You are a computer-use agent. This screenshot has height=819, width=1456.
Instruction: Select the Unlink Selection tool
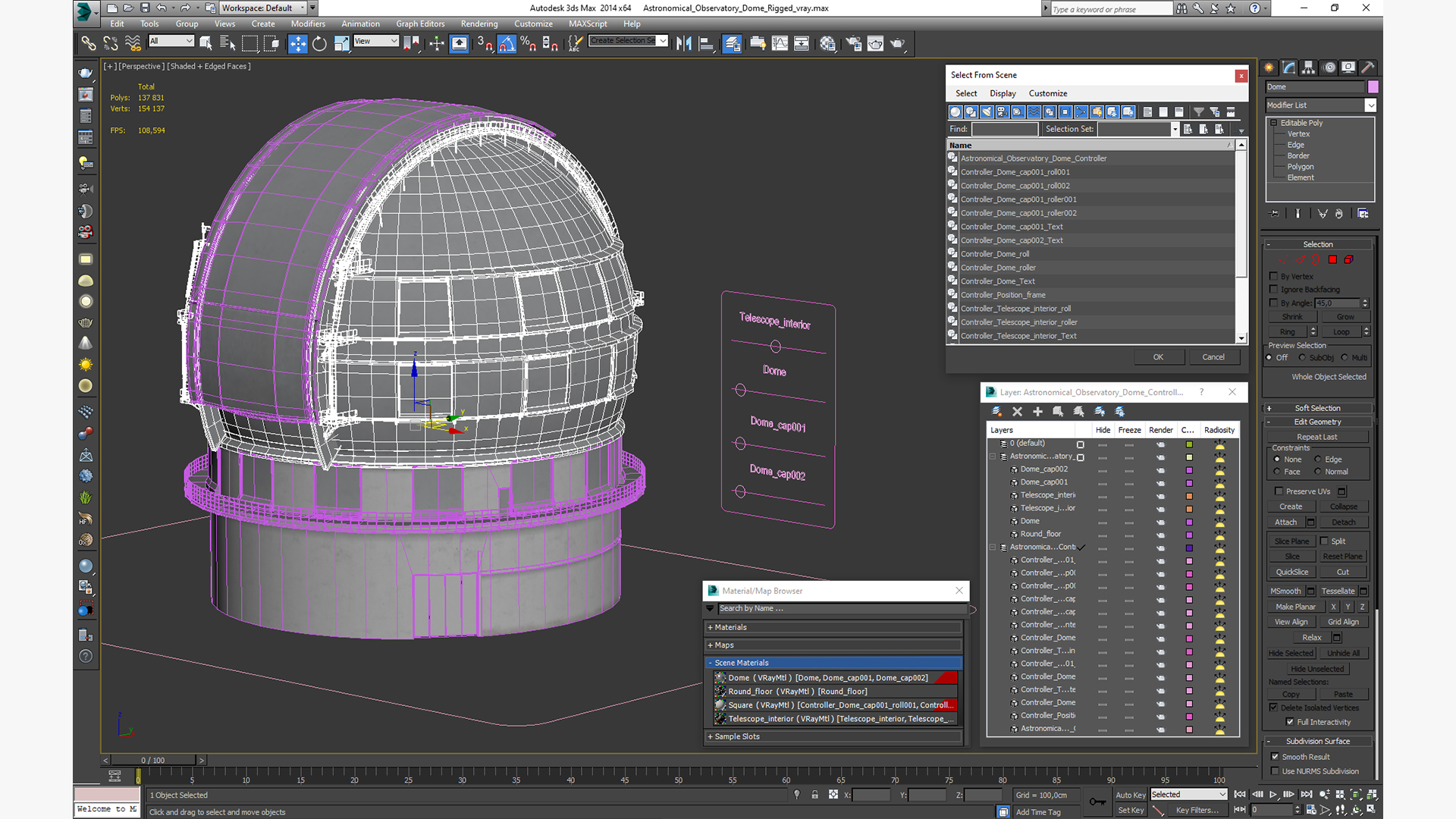111,43
